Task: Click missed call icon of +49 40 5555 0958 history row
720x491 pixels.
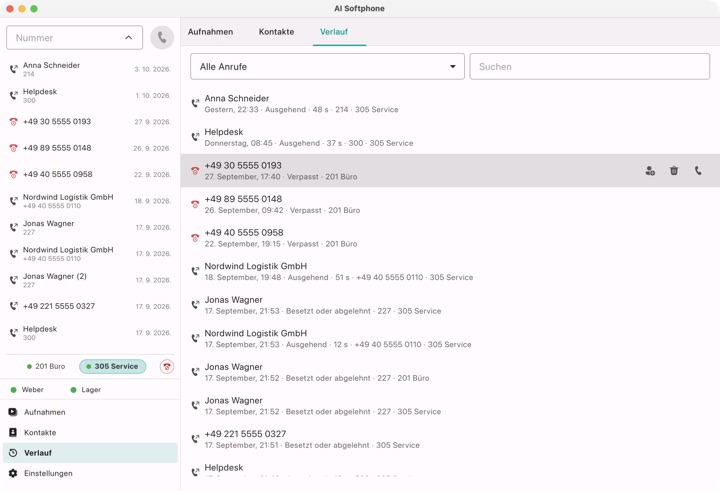Action: 195,237
